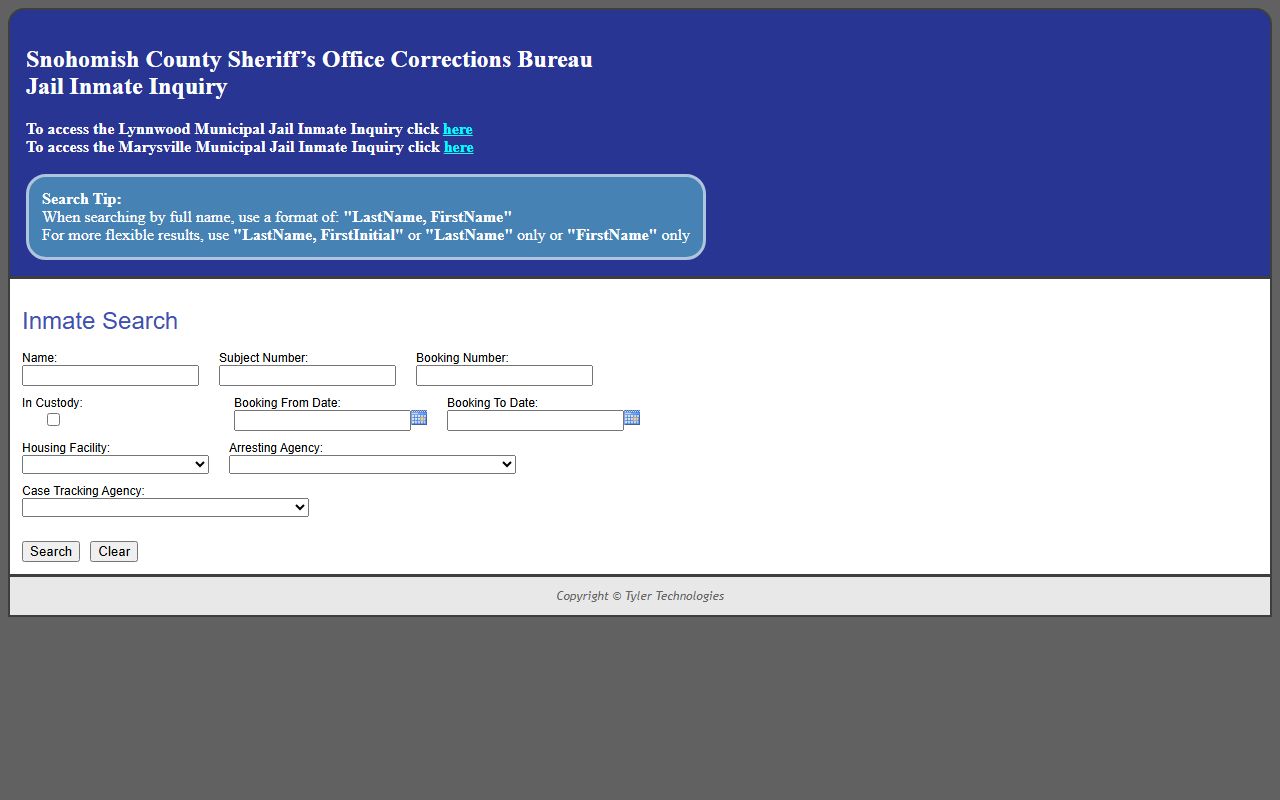The height and width of the screenshot is (800, 1280).
Task: Click the Clear button
Action: click(114, 552)
